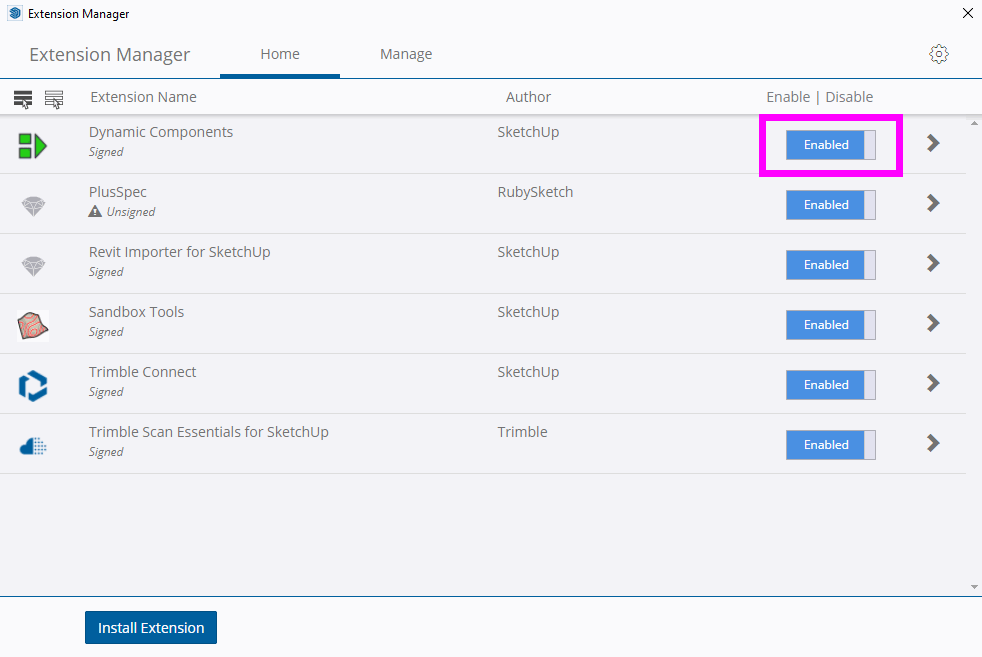Viewport: 982px width, 657px height.
Task: Click the Sandbox Tools terrain icon
Action: coord(33,326)
